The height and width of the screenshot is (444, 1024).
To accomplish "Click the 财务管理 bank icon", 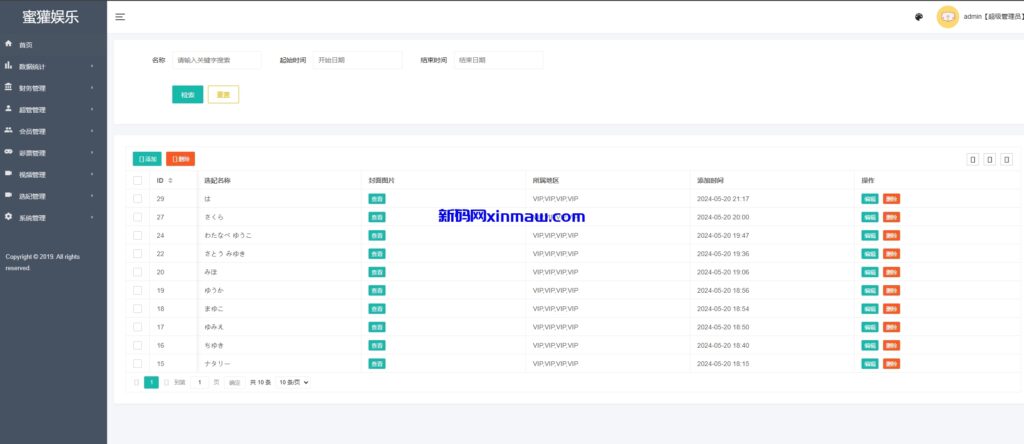I will coord(9,88).
